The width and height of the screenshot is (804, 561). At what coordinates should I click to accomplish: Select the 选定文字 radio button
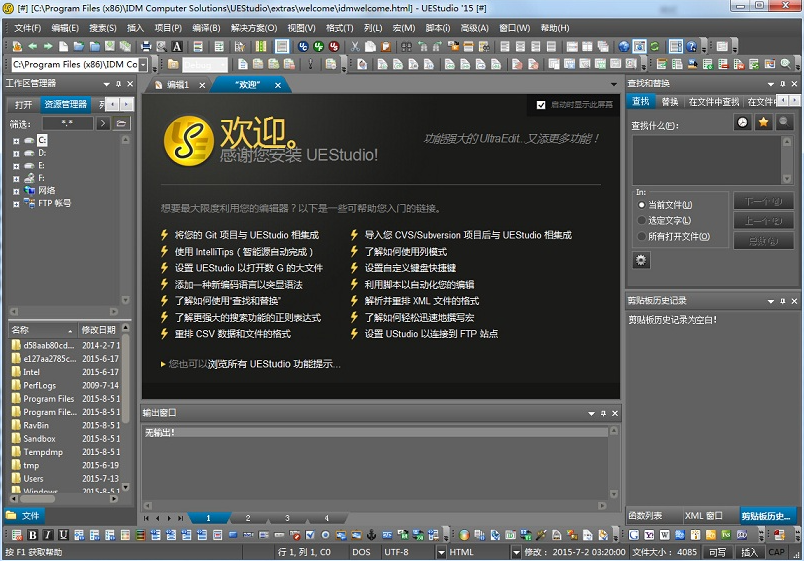point(642,220)
